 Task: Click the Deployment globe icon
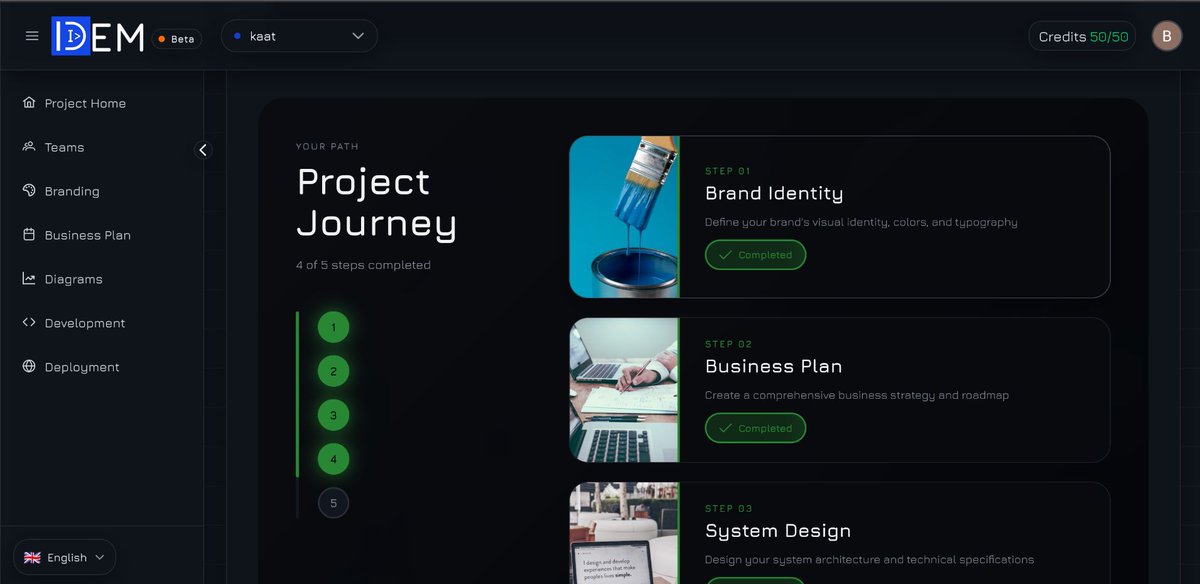(x=29, y=367)
